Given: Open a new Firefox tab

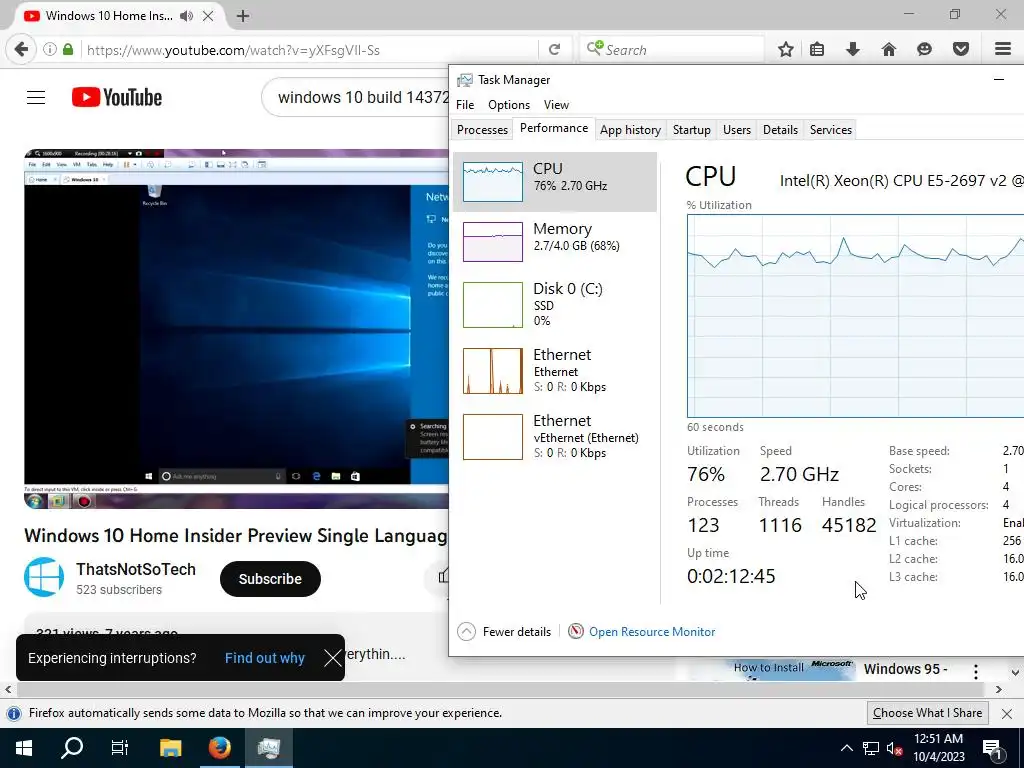Looking at the screenshot, I should (x=243, y=16).
